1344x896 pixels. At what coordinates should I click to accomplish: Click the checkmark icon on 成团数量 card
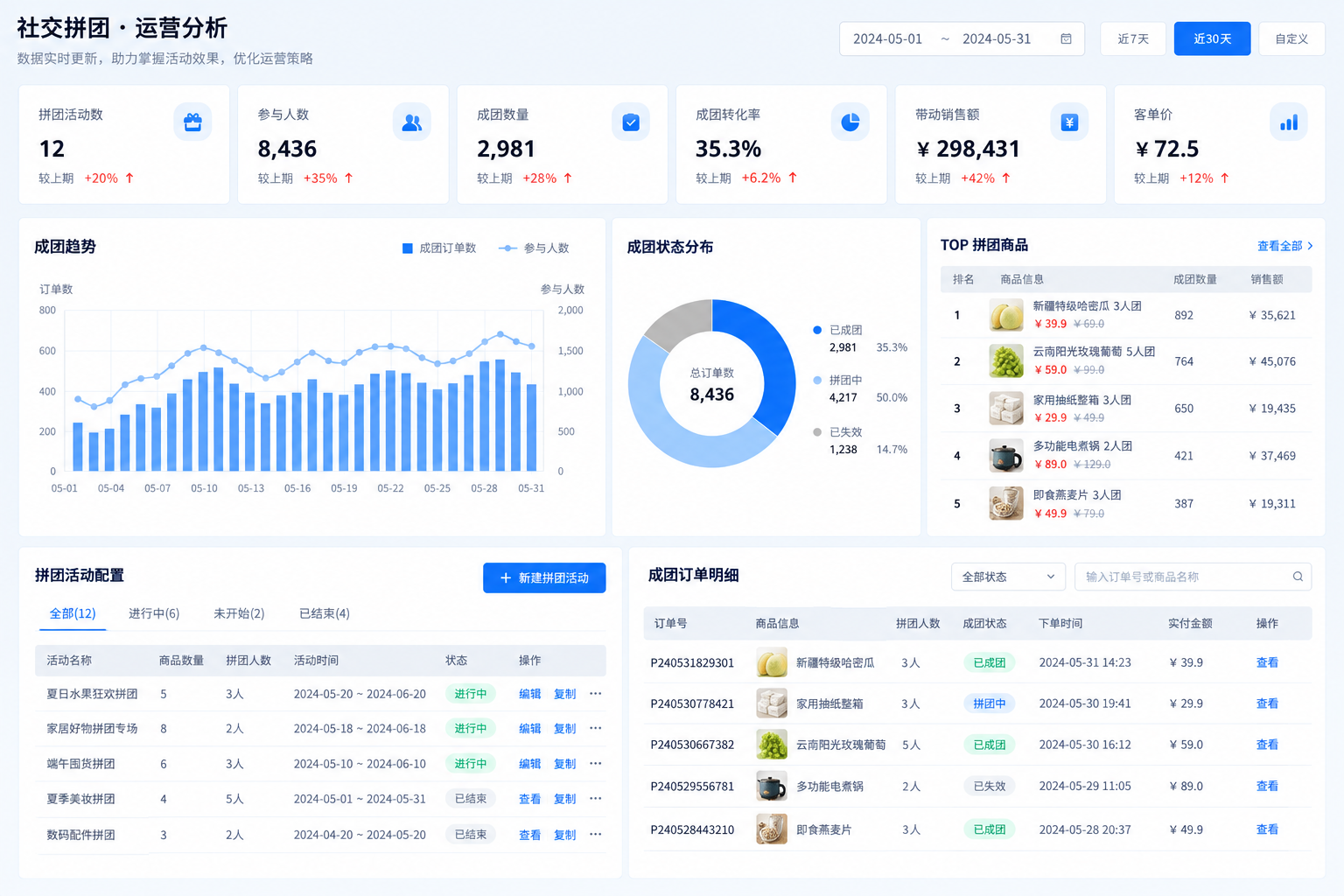point(631,122)
